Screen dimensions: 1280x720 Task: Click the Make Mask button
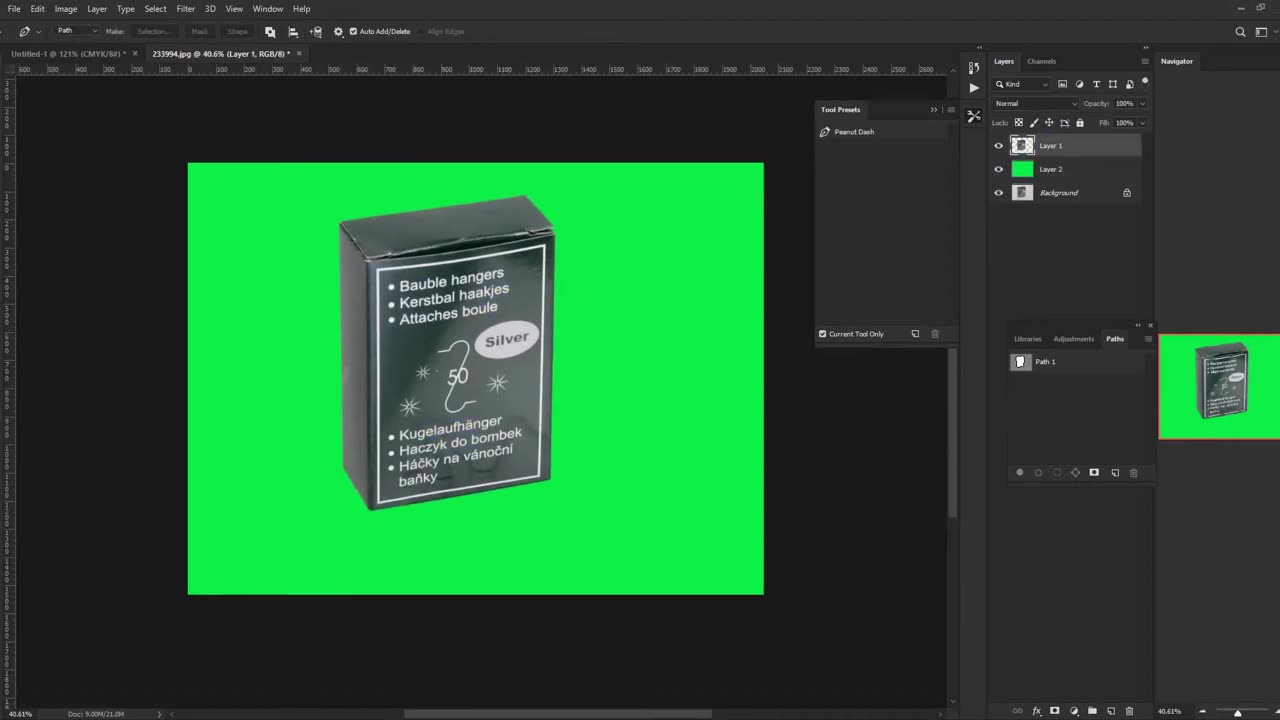click(200, 32)
